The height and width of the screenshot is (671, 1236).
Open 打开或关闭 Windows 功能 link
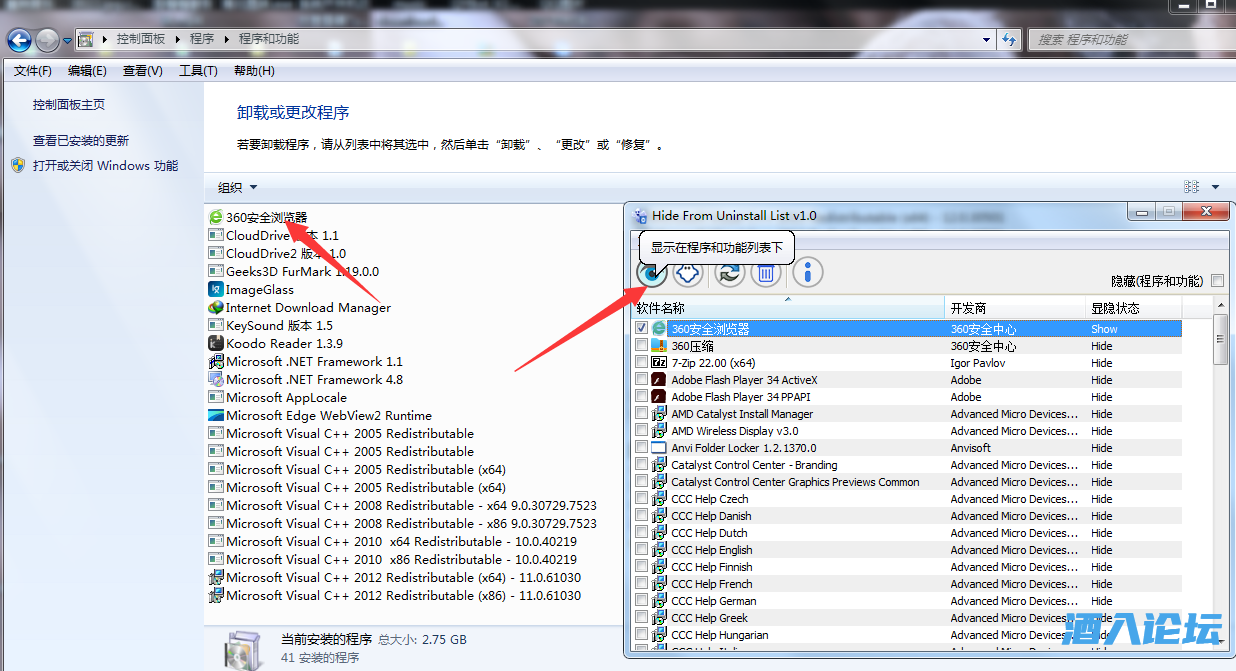coord(105,166)
